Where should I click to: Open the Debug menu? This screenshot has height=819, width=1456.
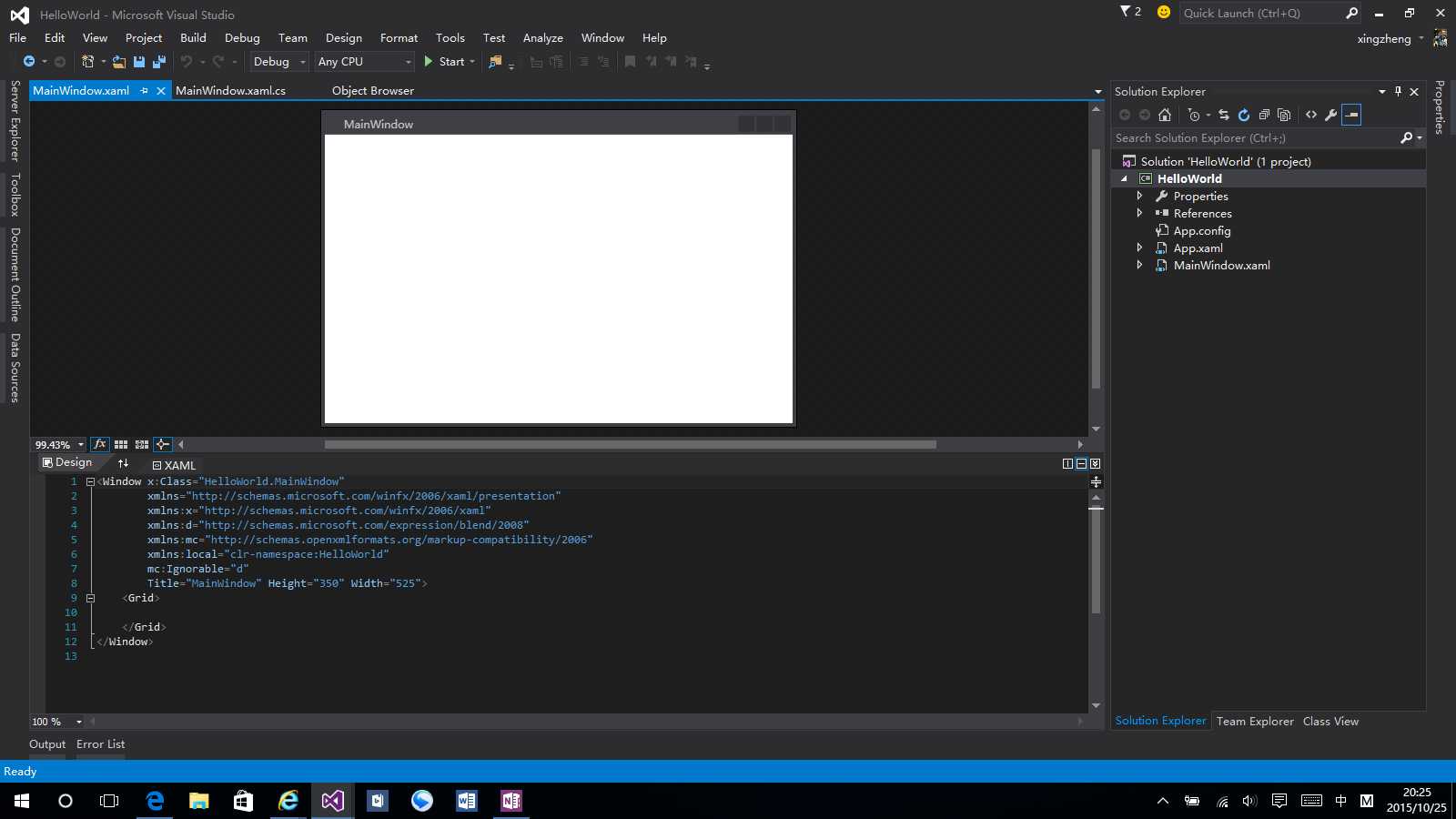point(242,37)
